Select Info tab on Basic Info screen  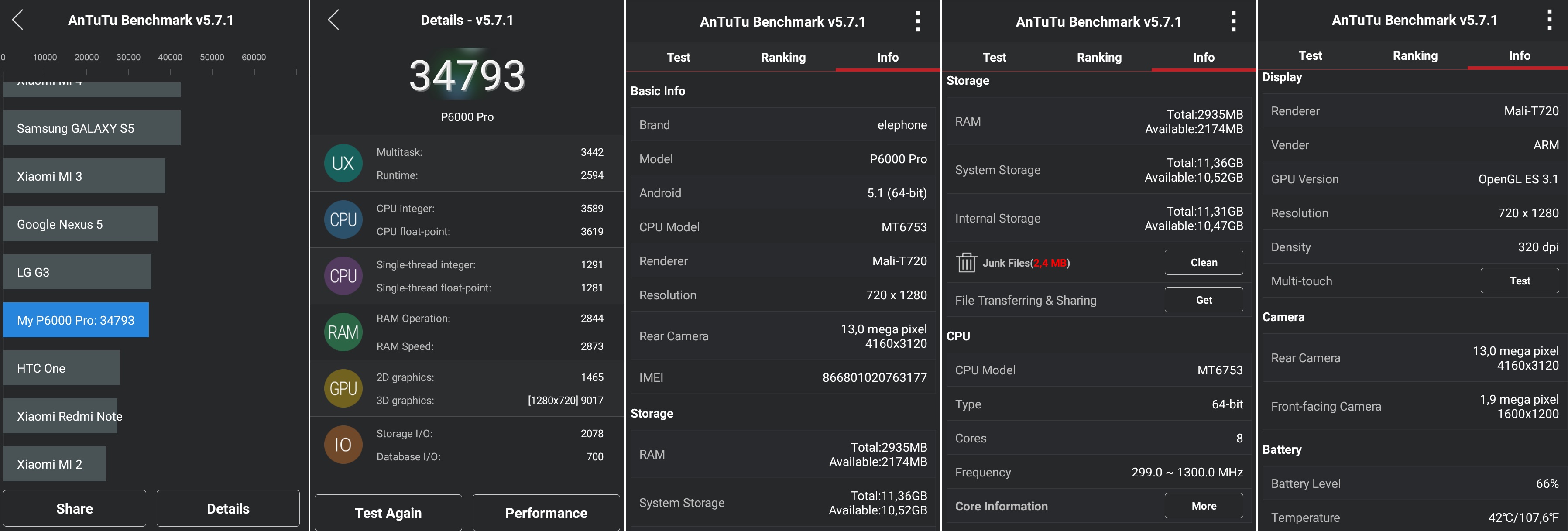tap(888, 57)
